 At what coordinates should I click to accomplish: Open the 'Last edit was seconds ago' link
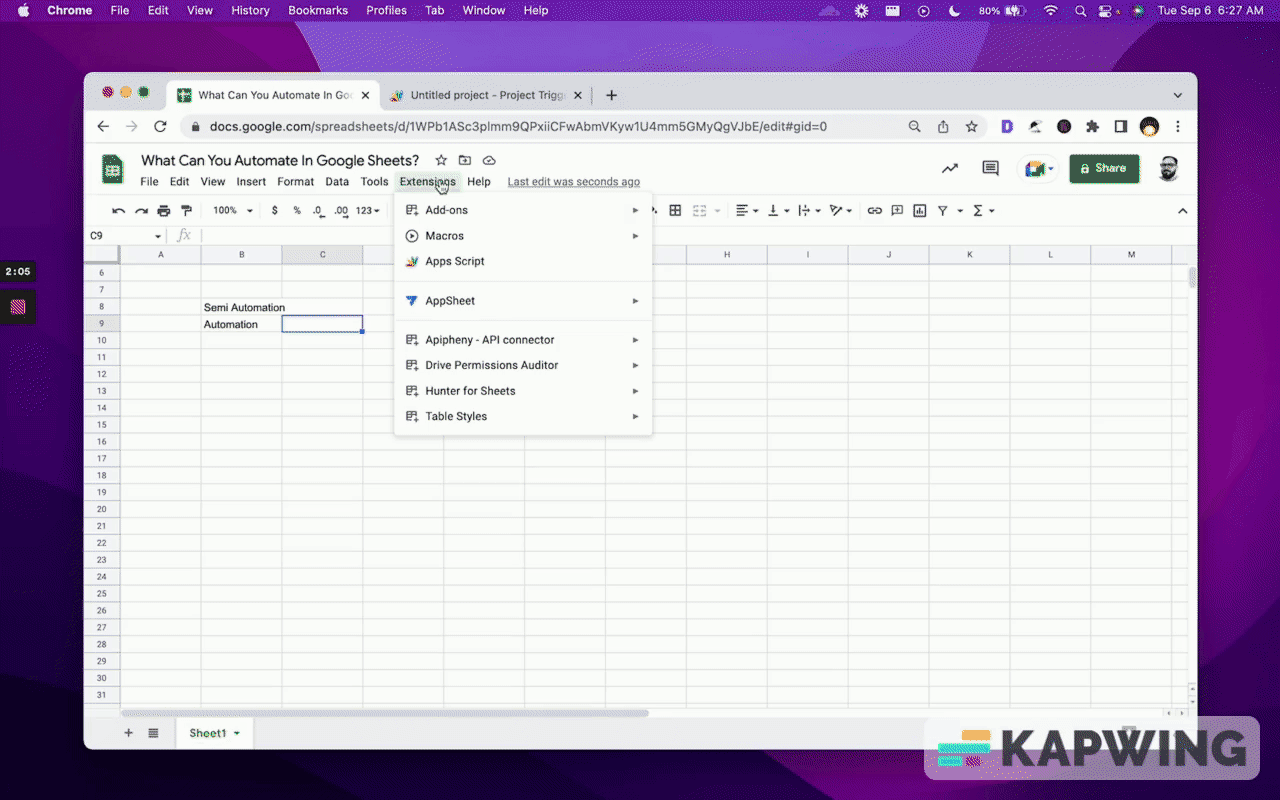point(574,182)
